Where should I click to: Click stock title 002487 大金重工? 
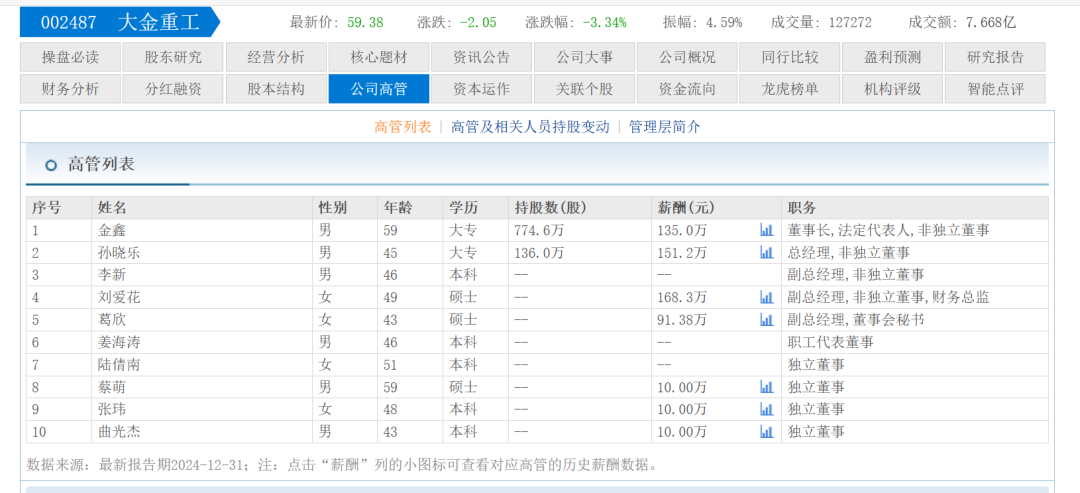click(120, 23)
